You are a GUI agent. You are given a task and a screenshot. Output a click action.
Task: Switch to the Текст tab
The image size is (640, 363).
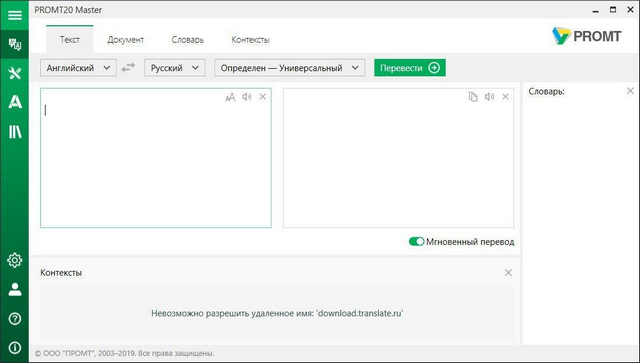point(70,40)
